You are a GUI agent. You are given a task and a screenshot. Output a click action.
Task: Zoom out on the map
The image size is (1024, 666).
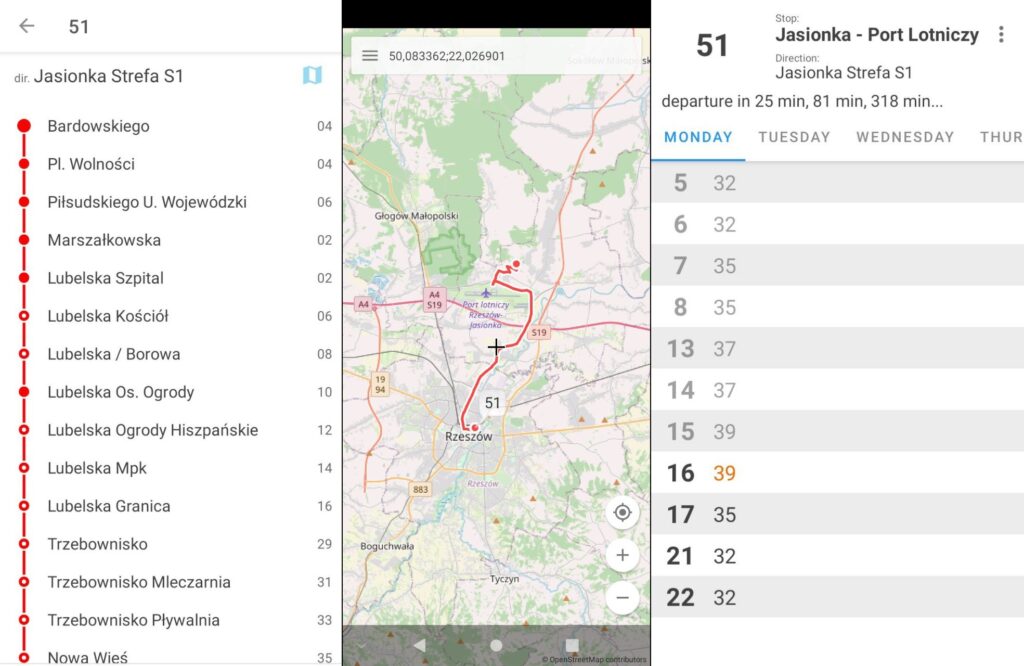[x=622, y=597]
